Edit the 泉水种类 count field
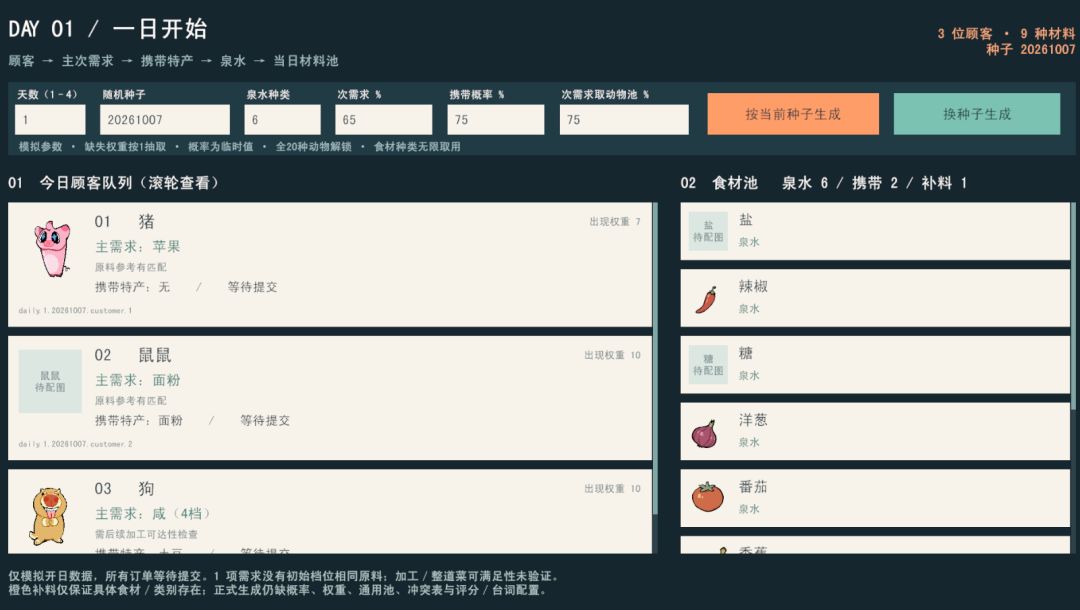 (282, 120)
